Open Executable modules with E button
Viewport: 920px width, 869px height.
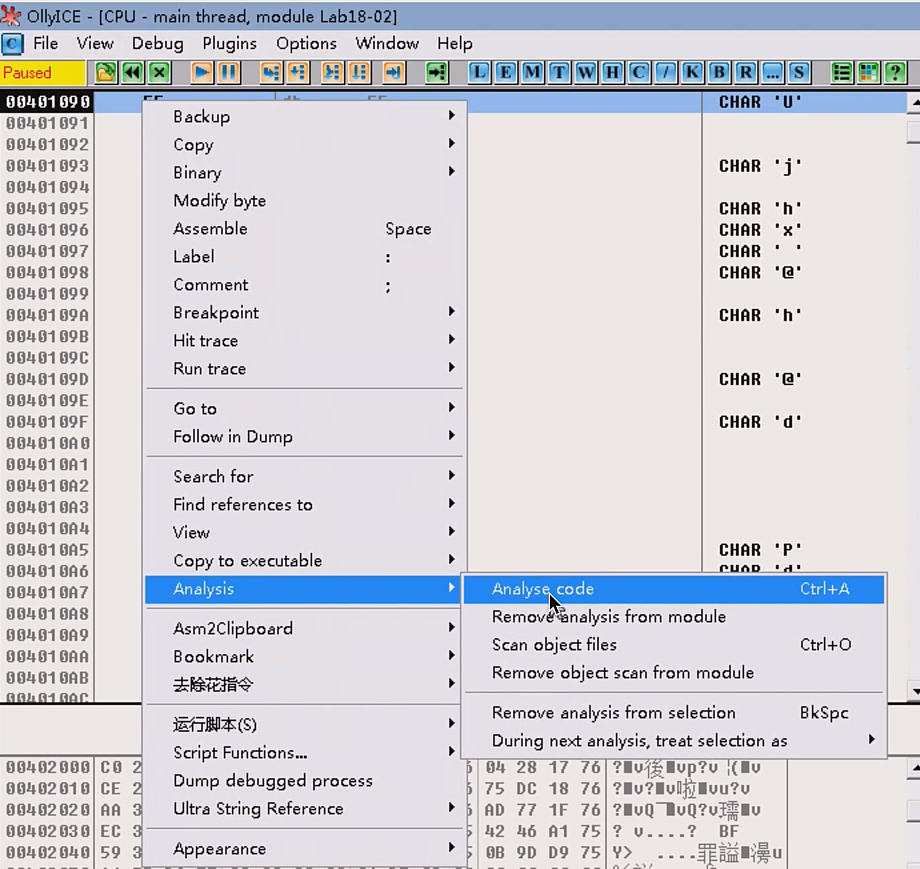click(x=505, y=73)
